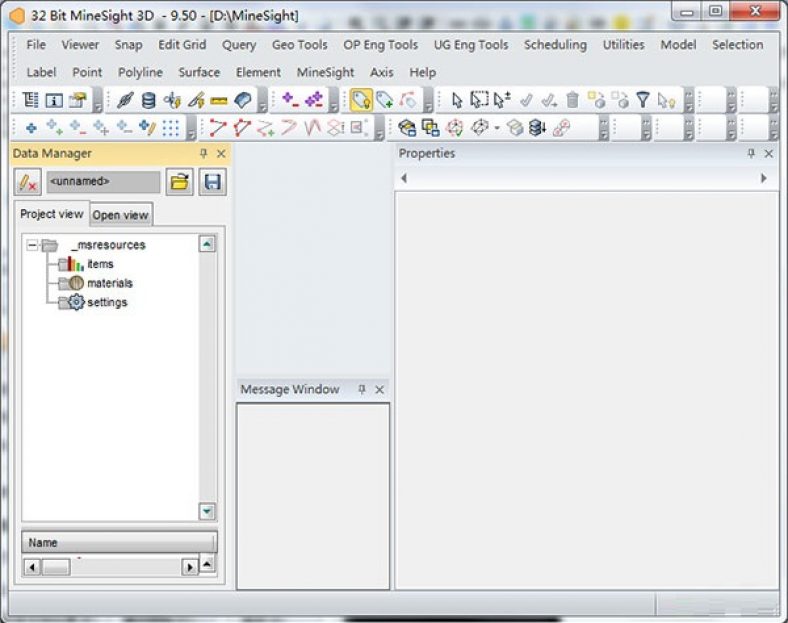Click the info 'i' toolbar icon
Screen dimensions: 788x623
[54, 100]
